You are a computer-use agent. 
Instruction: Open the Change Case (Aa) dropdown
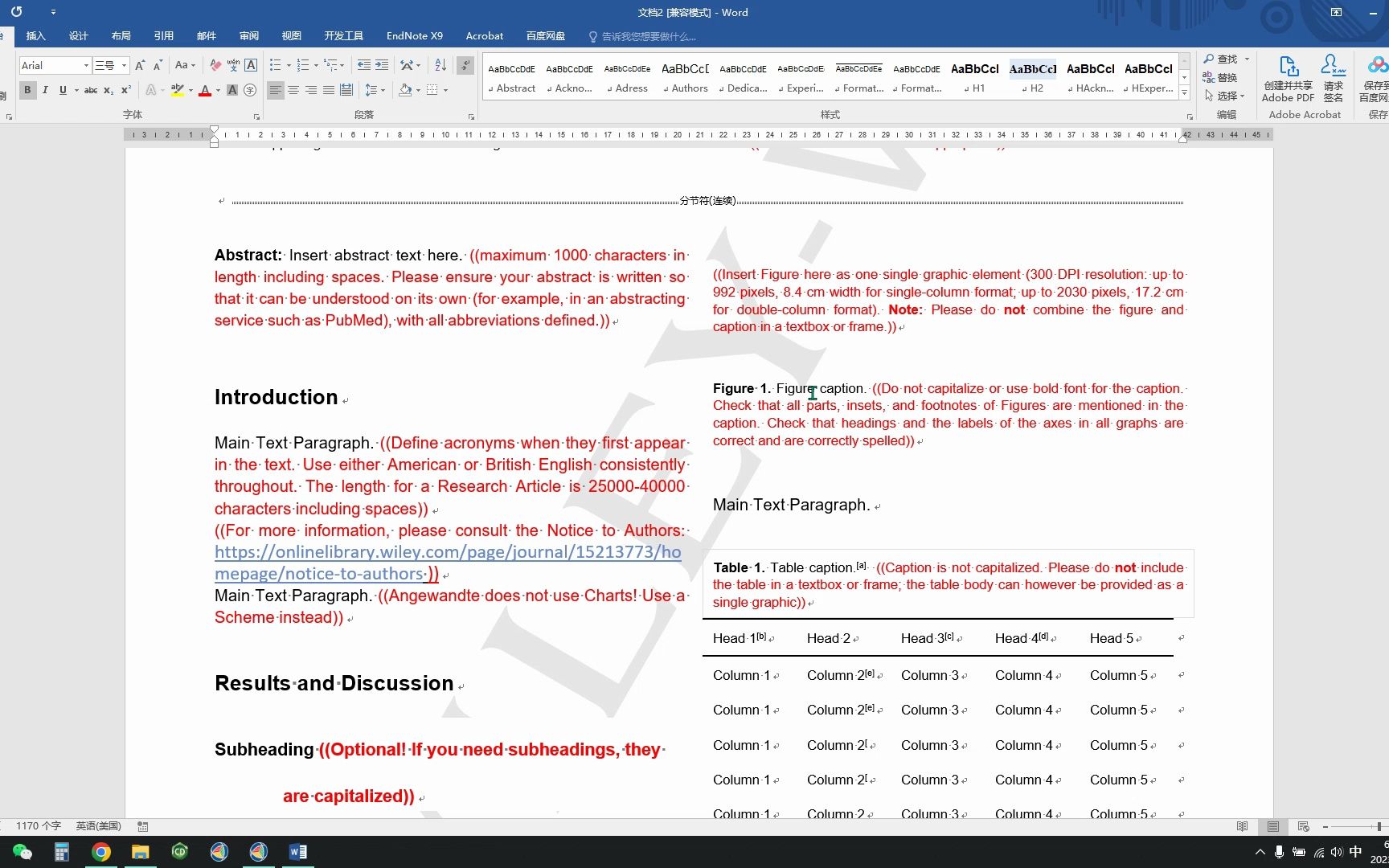pos(185,65)
